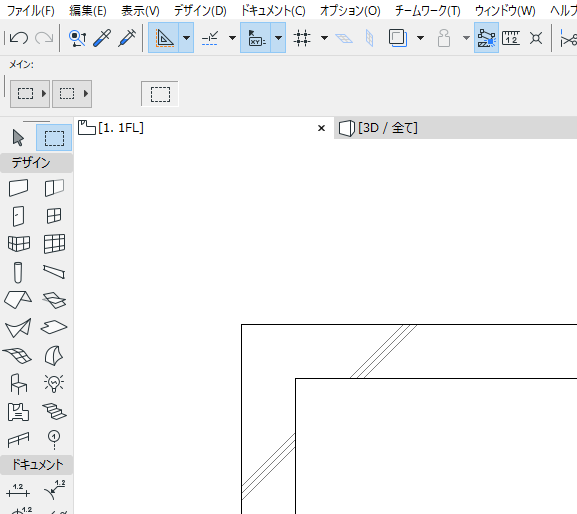Toggle the snap guides icon
Viewport: 577px width, 514px height.
[x=210, y=38]
